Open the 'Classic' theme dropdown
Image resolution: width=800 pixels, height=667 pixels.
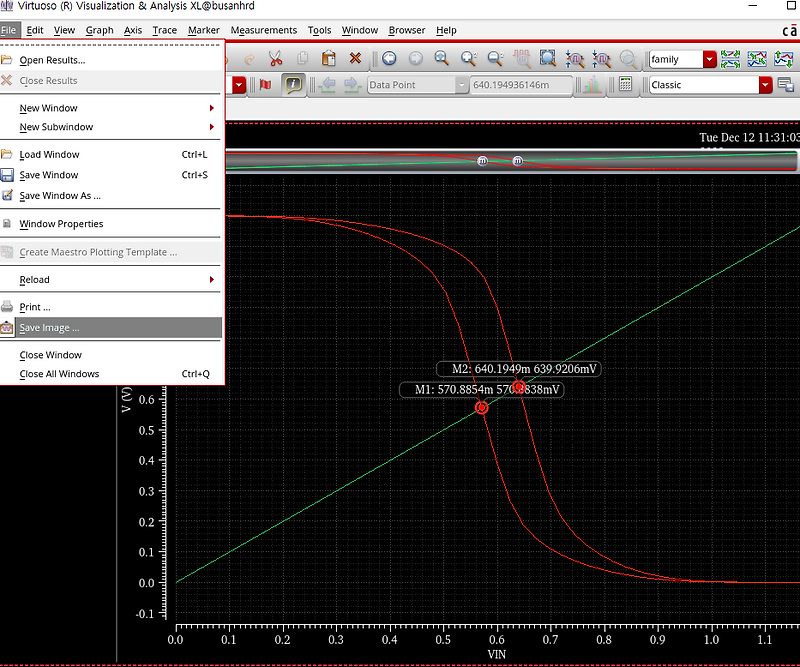pos(765,85)
